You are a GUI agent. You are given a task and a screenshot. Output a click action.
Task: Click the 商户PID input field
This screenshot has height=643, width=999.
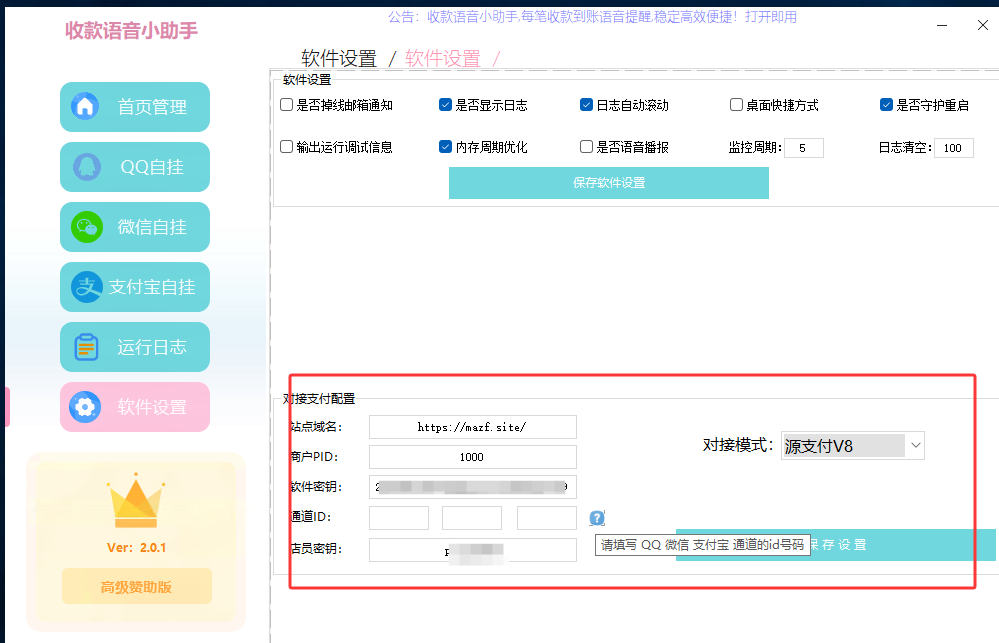coord(473,457)
